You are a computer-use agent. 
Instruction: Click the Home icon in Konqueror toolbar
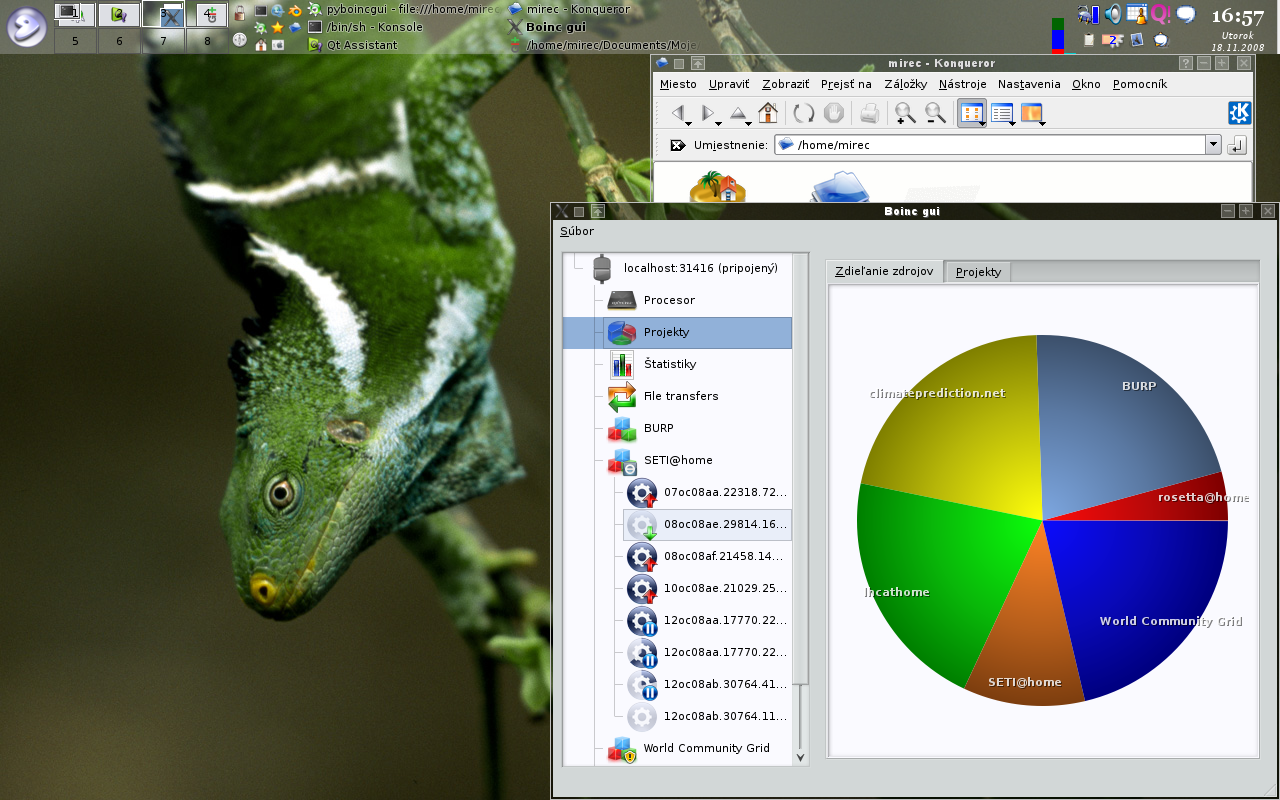[768, 113]
